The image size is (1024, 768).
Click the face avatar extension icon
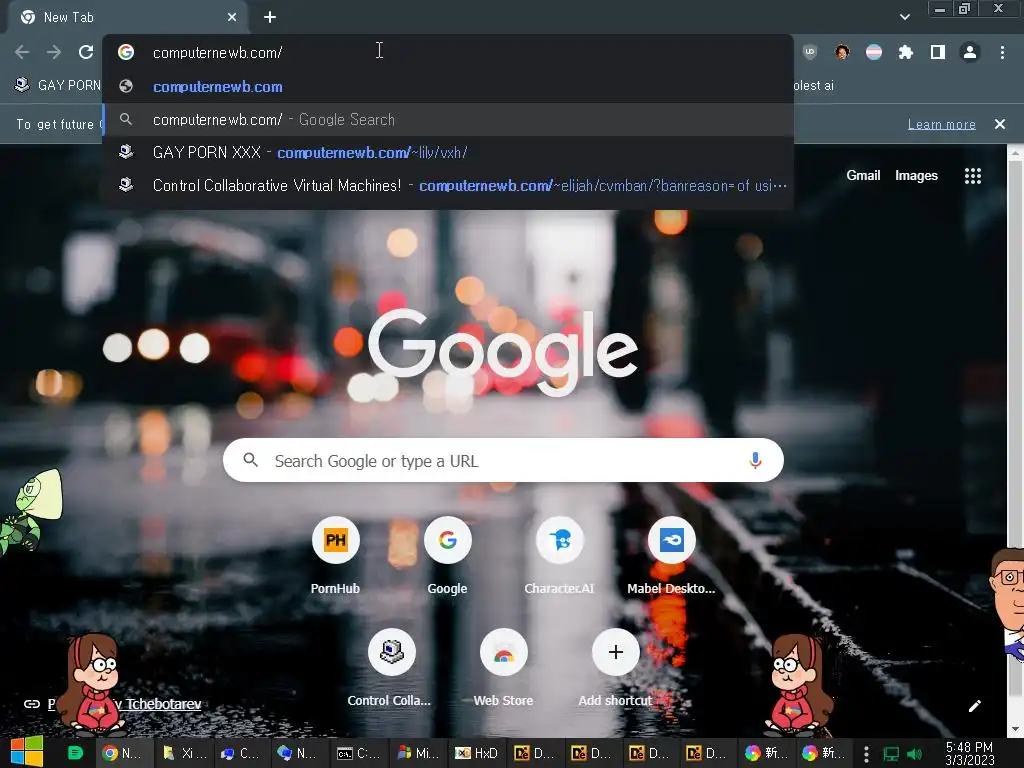[x=842, y=52]
